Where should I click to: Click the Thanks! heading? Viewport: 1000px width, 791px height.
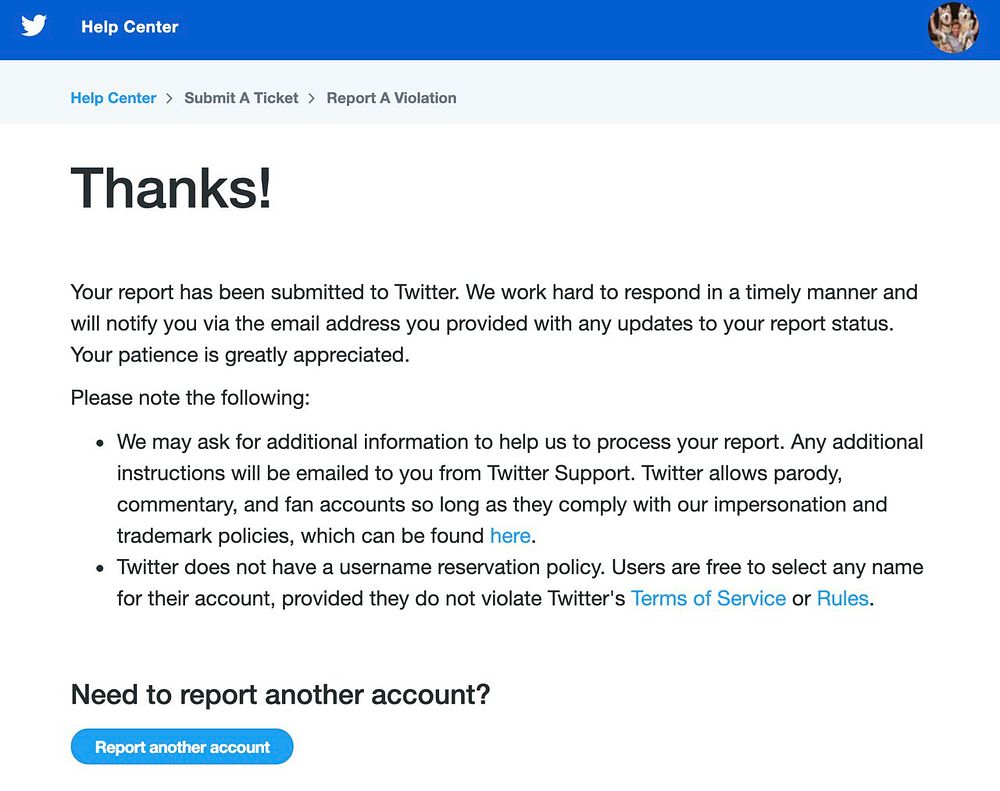coord(171,188)
